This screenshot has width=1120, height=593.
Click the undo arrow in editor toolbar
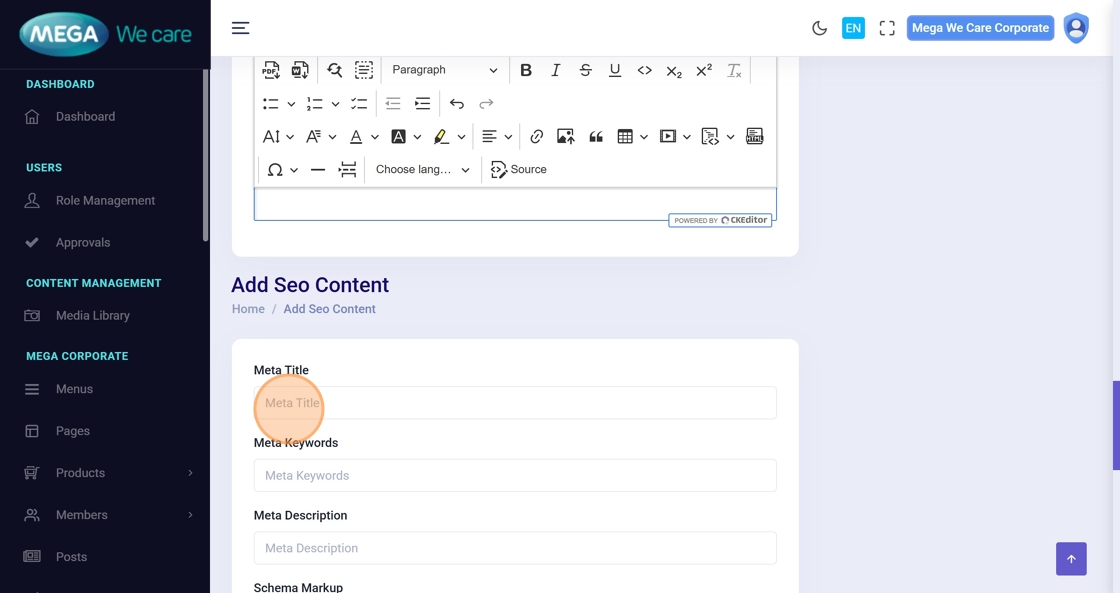tap(457, 104)
